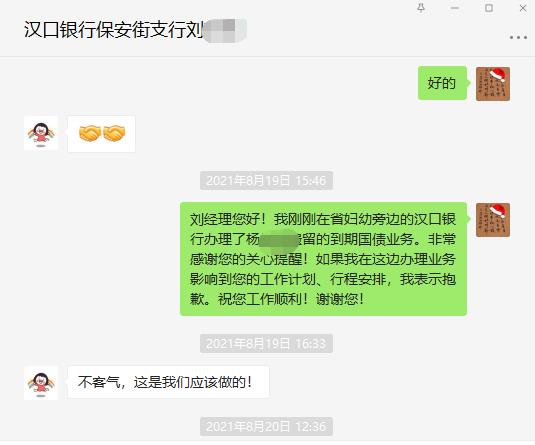
Task: Pin the chat window on top
Action: click(421, 8)
